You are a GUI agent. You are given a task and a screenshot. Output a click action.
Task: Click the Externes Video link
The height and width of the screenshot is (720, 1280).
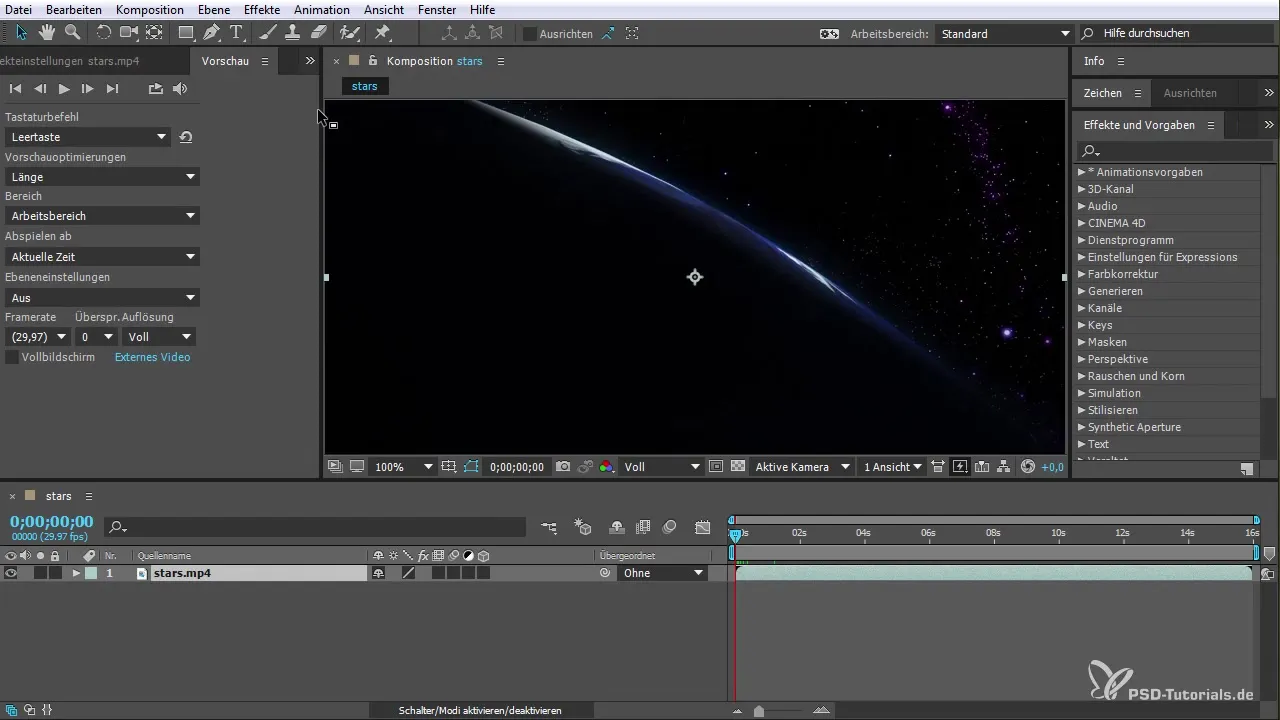coord(152,357)
